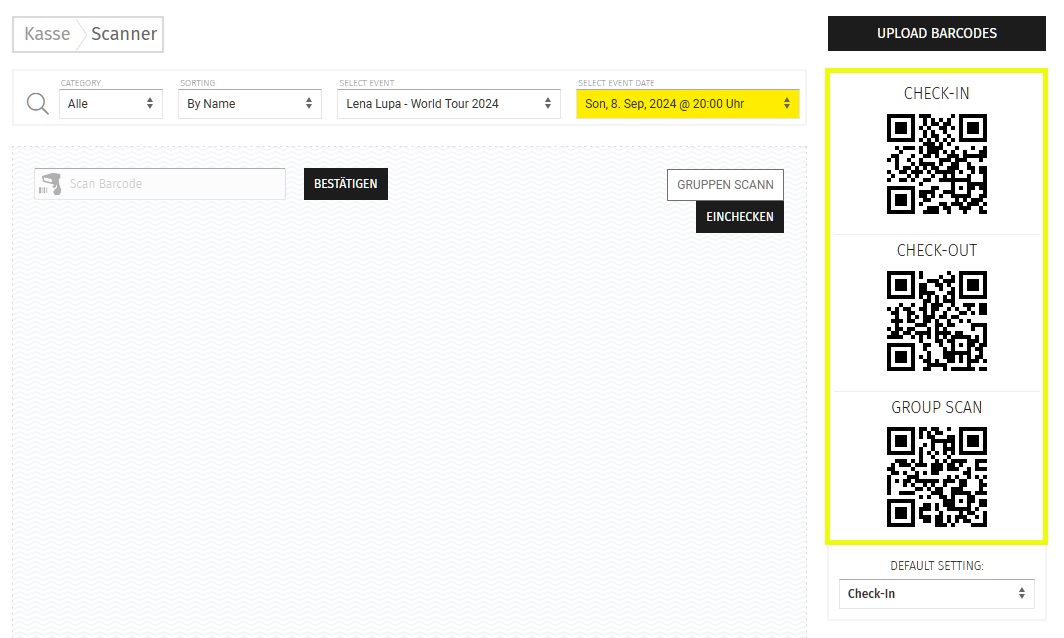This screenshot has width=1064, height=638.
Task: Click the GROUP SCAN heading label
Action: coord(936,407)
